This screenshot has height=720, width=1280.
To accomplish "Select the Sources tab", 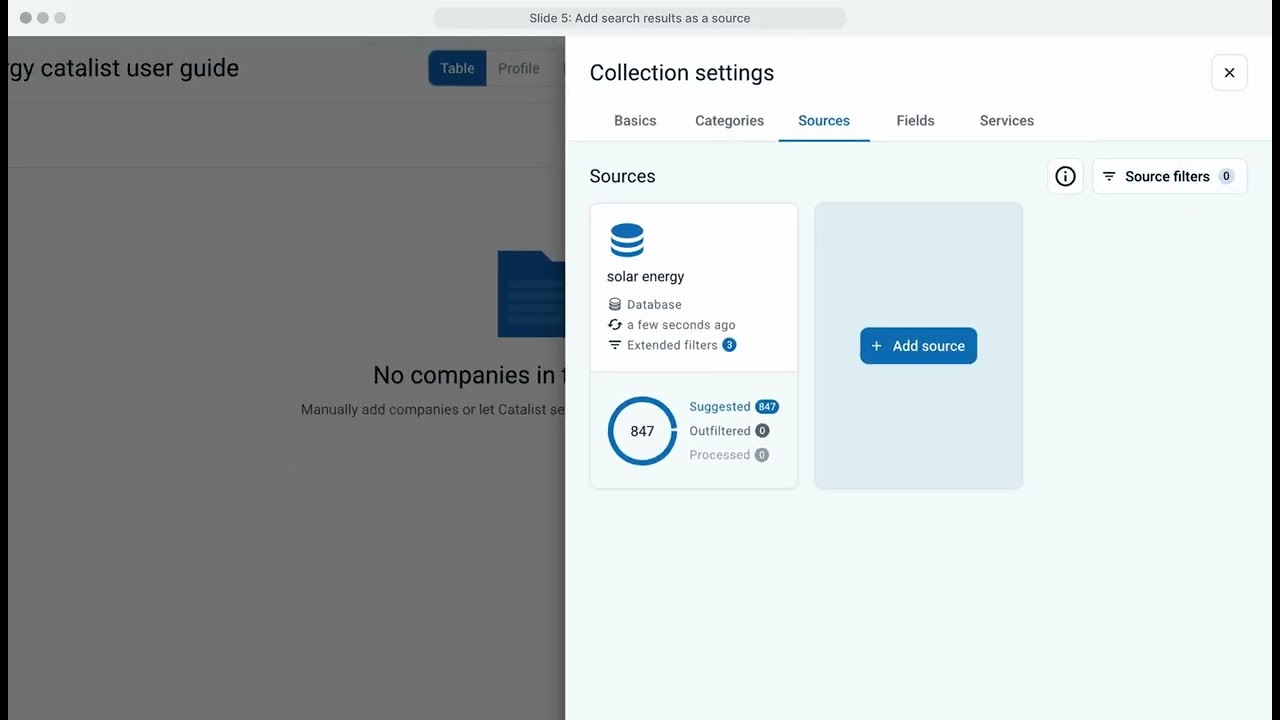I will click(824, 121).
